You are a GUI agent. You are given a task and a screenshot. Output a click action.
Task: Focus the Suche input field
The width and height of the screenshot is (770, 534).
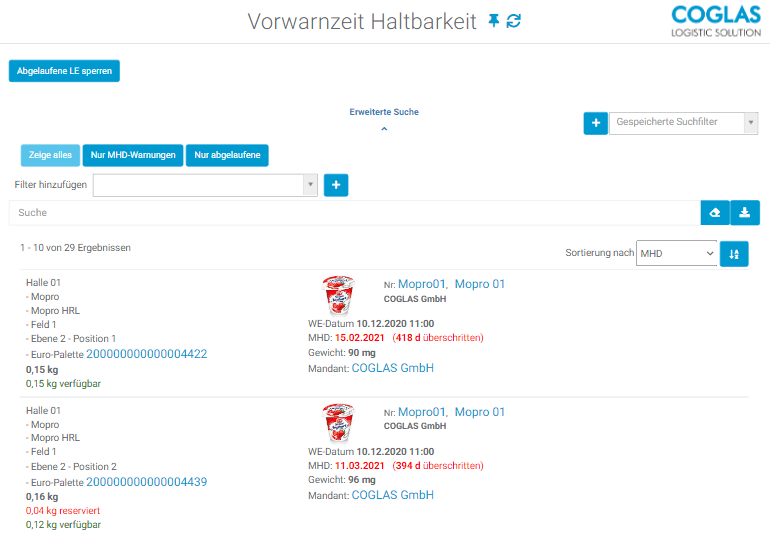click(355, 213)
